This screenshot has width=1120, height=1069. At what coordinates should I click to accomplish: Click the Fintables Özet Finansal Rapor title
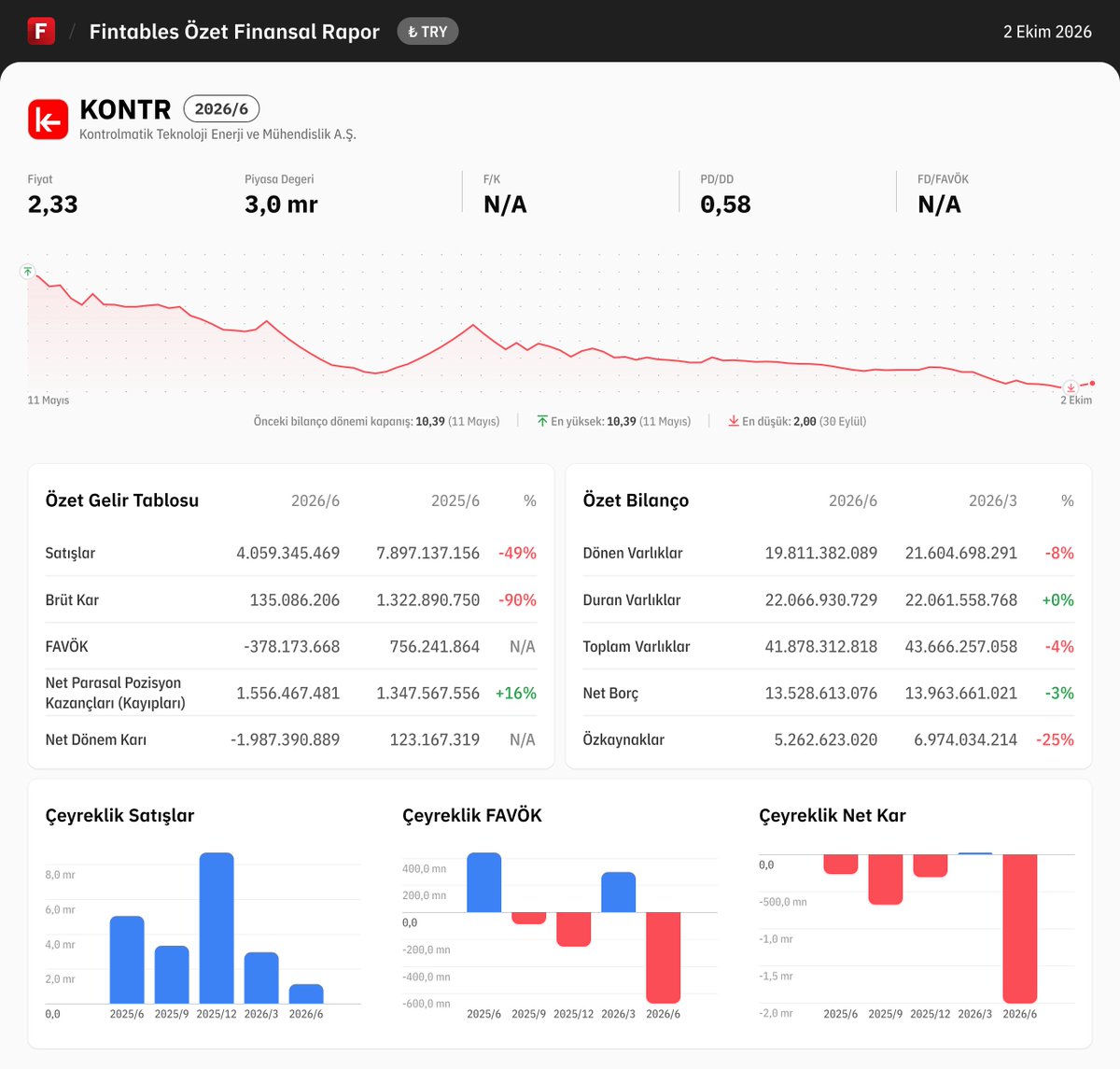coord(234,32)
